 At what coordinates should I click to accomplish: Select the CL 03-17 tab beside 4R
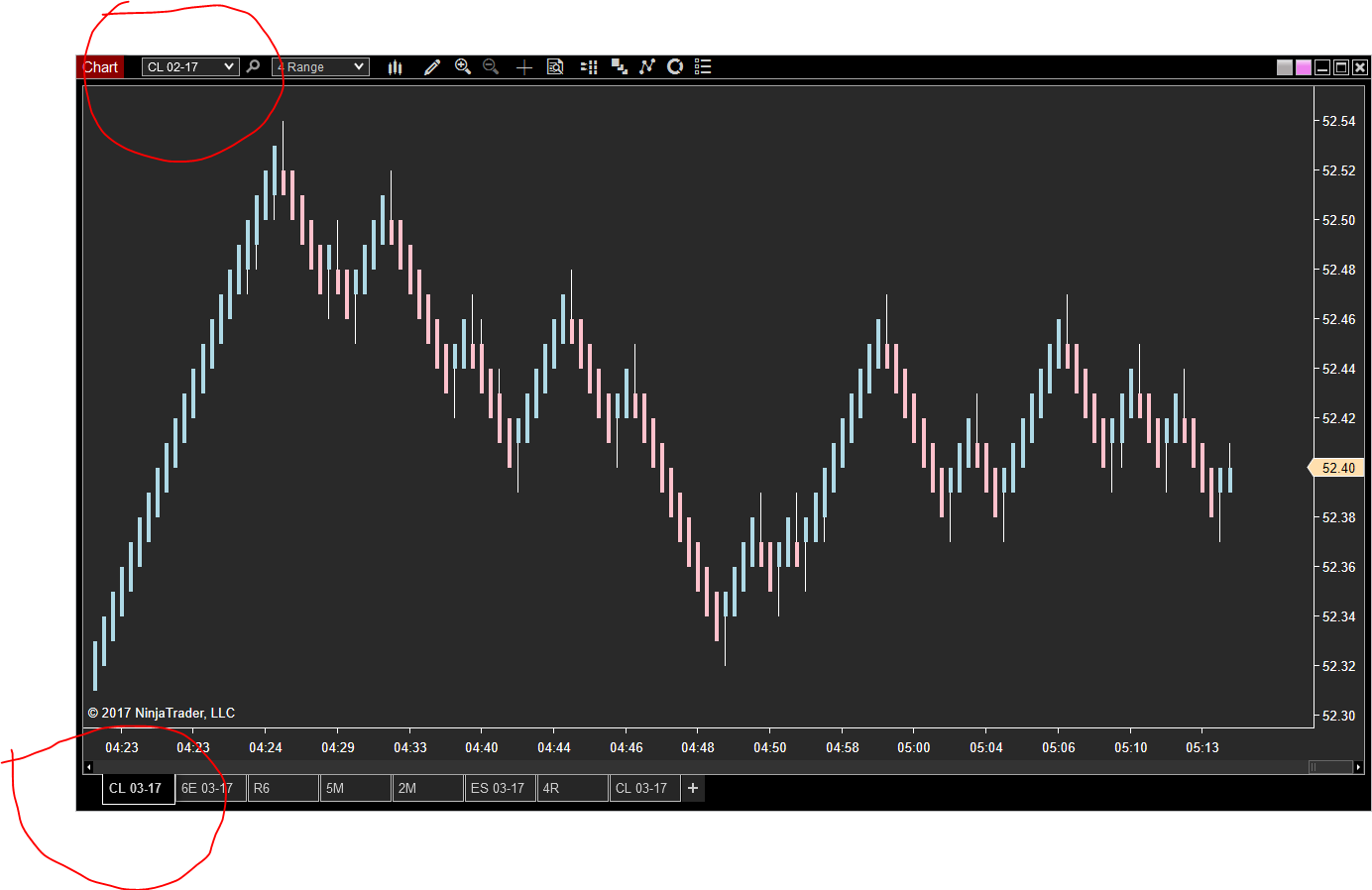coord(645,788)
